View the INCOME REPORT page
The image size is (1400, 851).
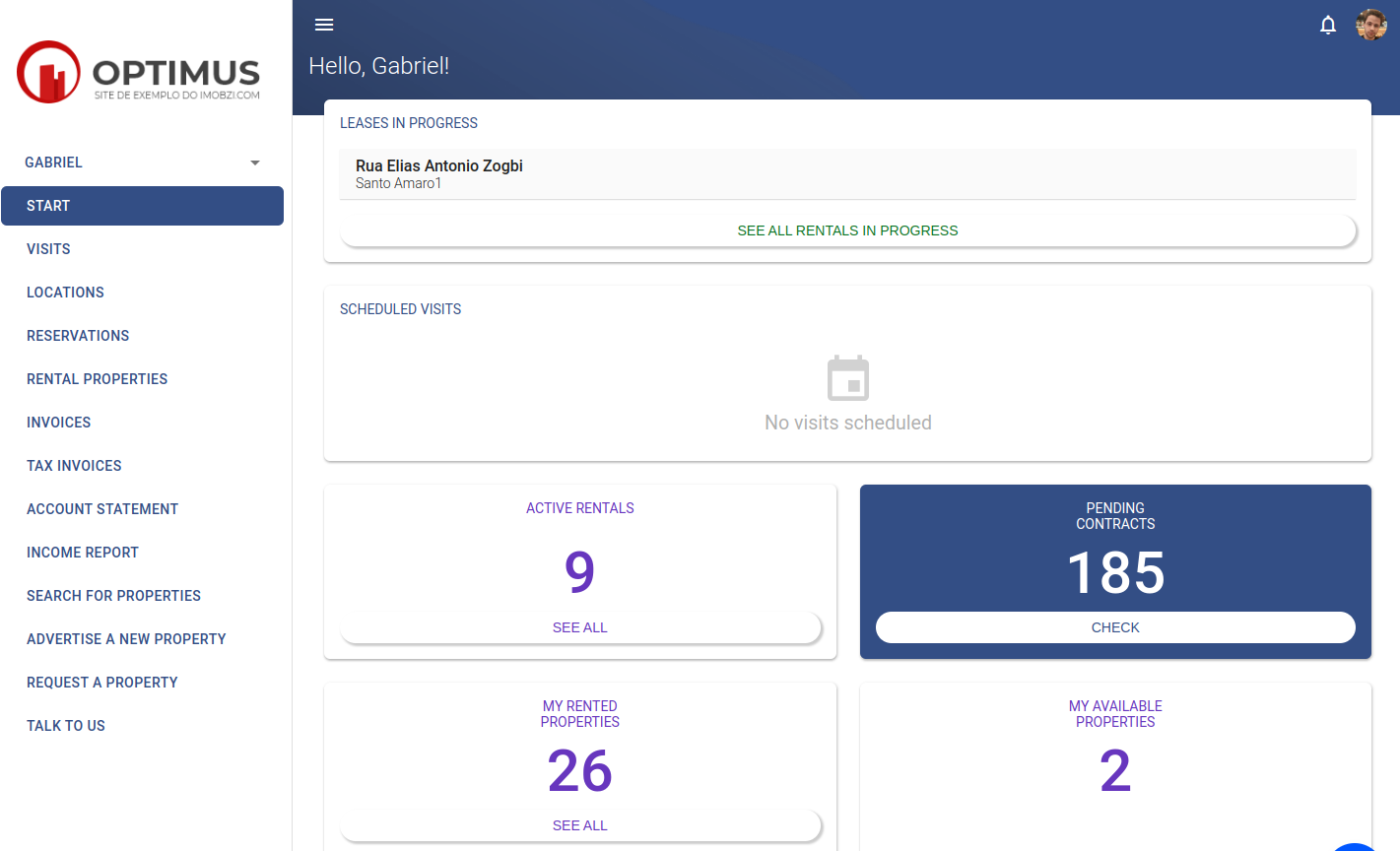[x=143, y=553]
